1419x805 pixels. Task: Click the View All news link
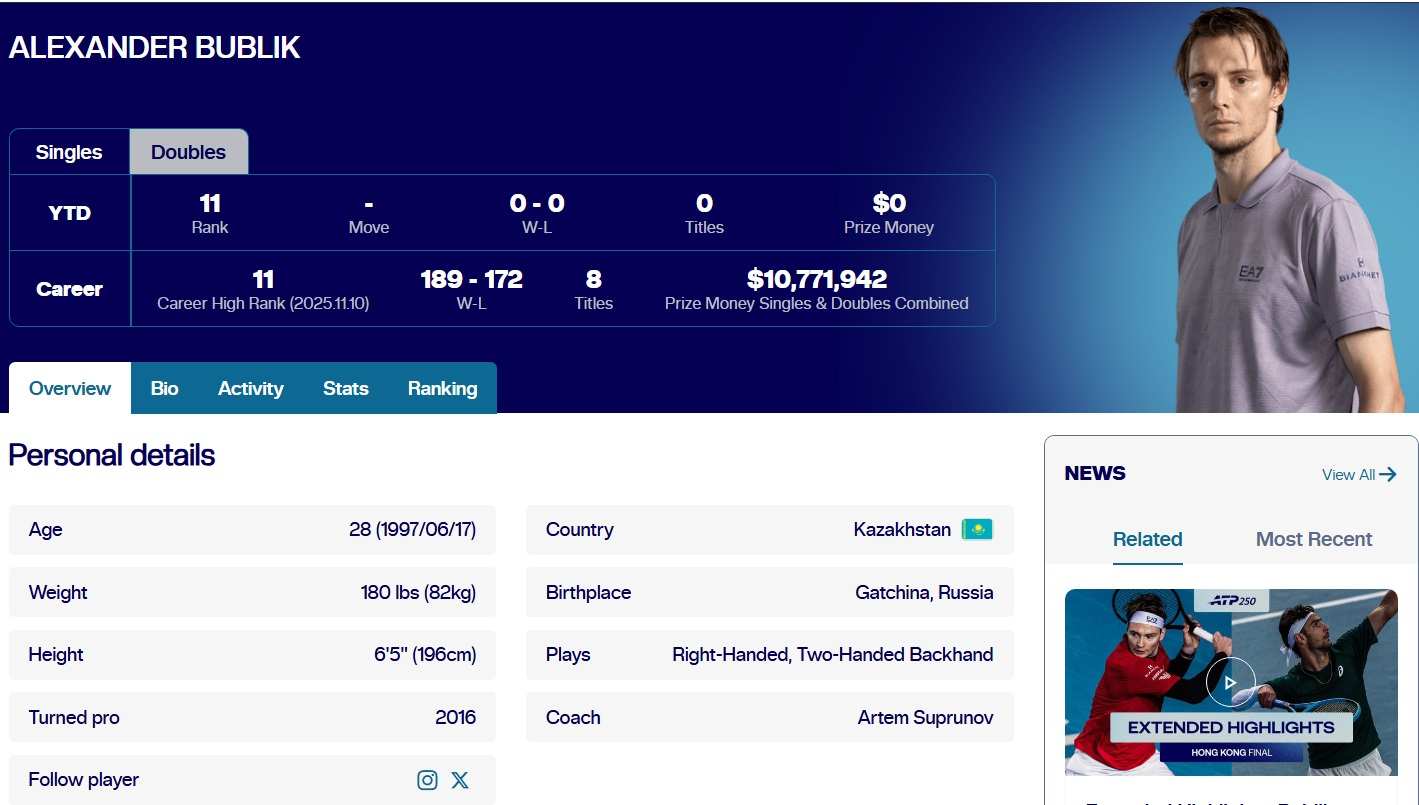1348,475
